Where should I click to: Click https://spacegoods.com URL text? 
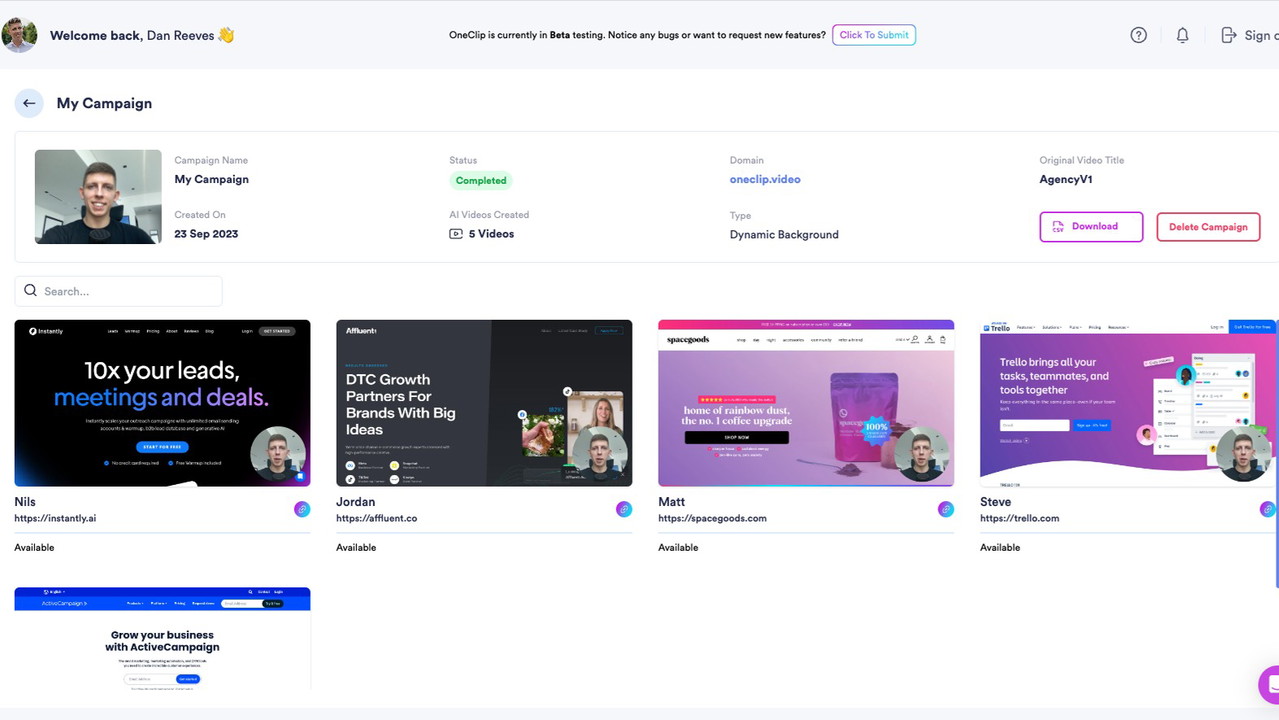coord(713,519)
